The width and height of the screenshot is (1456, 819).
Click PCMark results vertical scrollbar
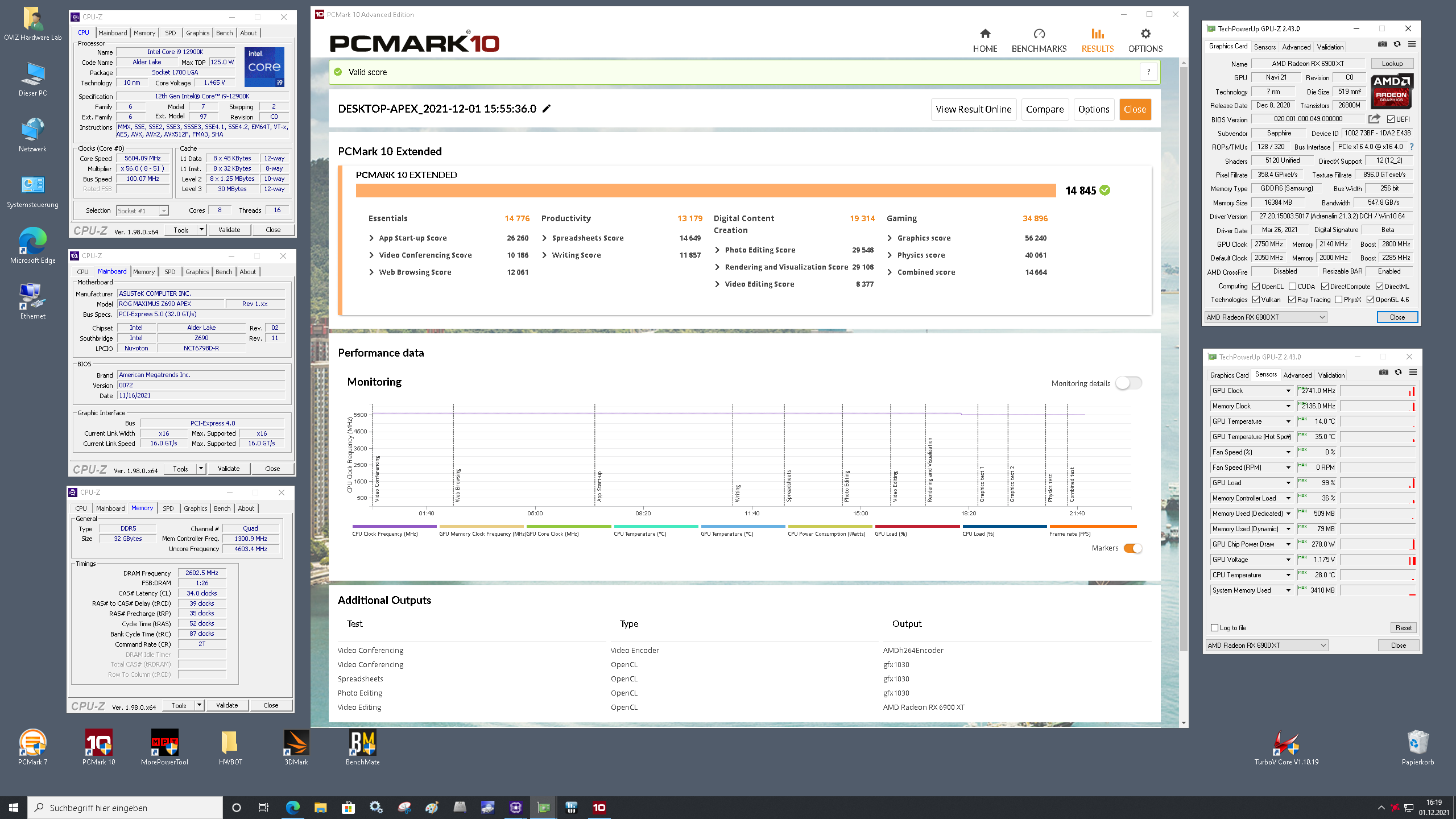[1184, 359]
